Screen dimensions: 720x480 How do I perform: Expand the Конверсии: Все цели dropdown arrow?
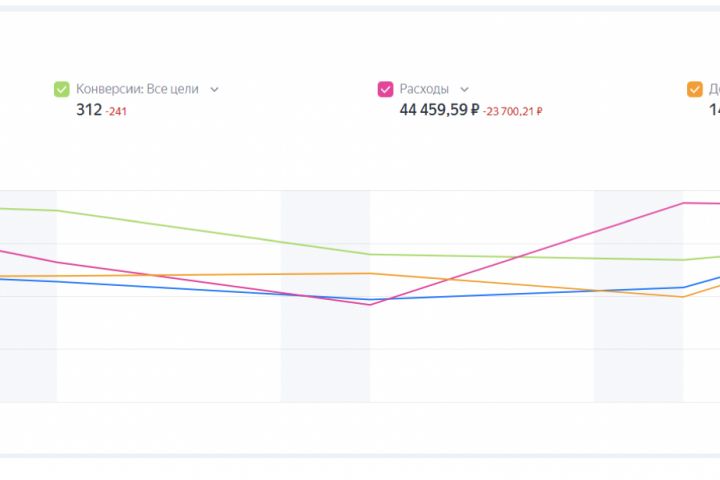coord(215,89)
